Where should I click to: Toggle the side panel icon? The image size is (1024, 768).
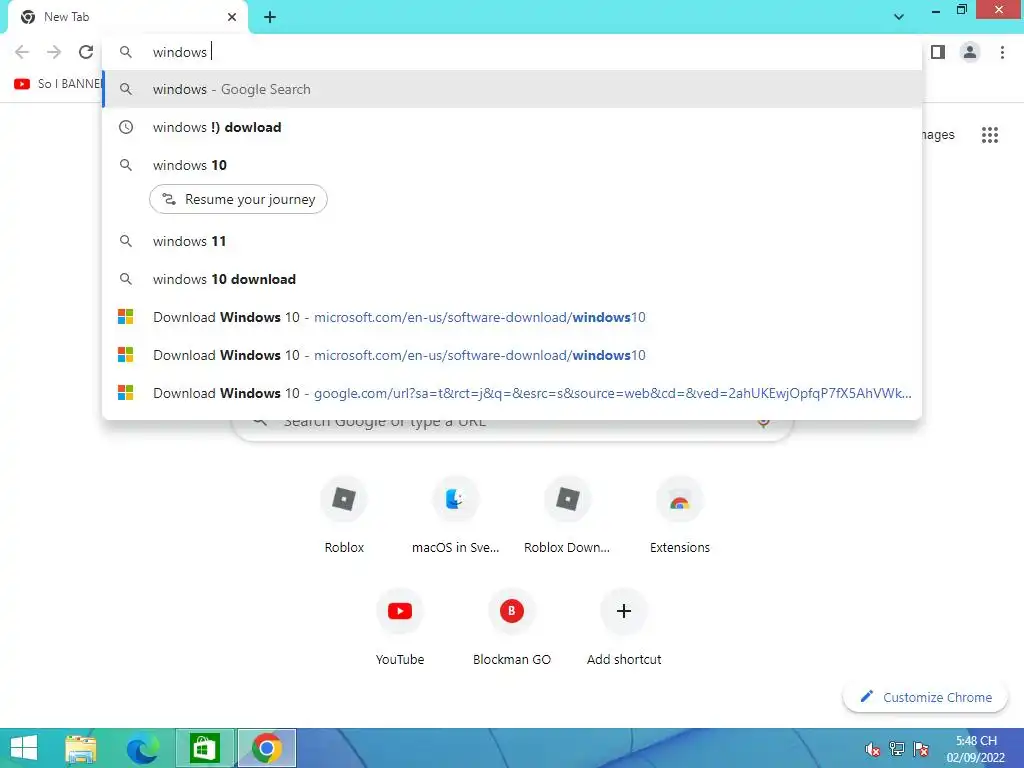coord(938,52)
